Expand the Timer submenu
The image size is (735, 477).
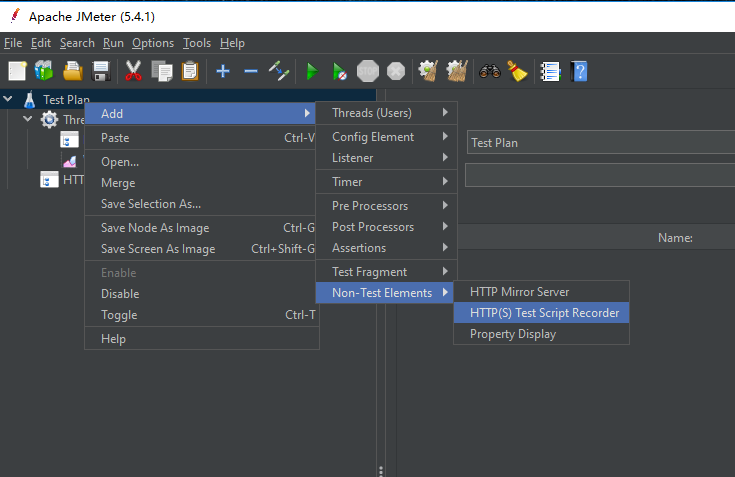(386, 182)
